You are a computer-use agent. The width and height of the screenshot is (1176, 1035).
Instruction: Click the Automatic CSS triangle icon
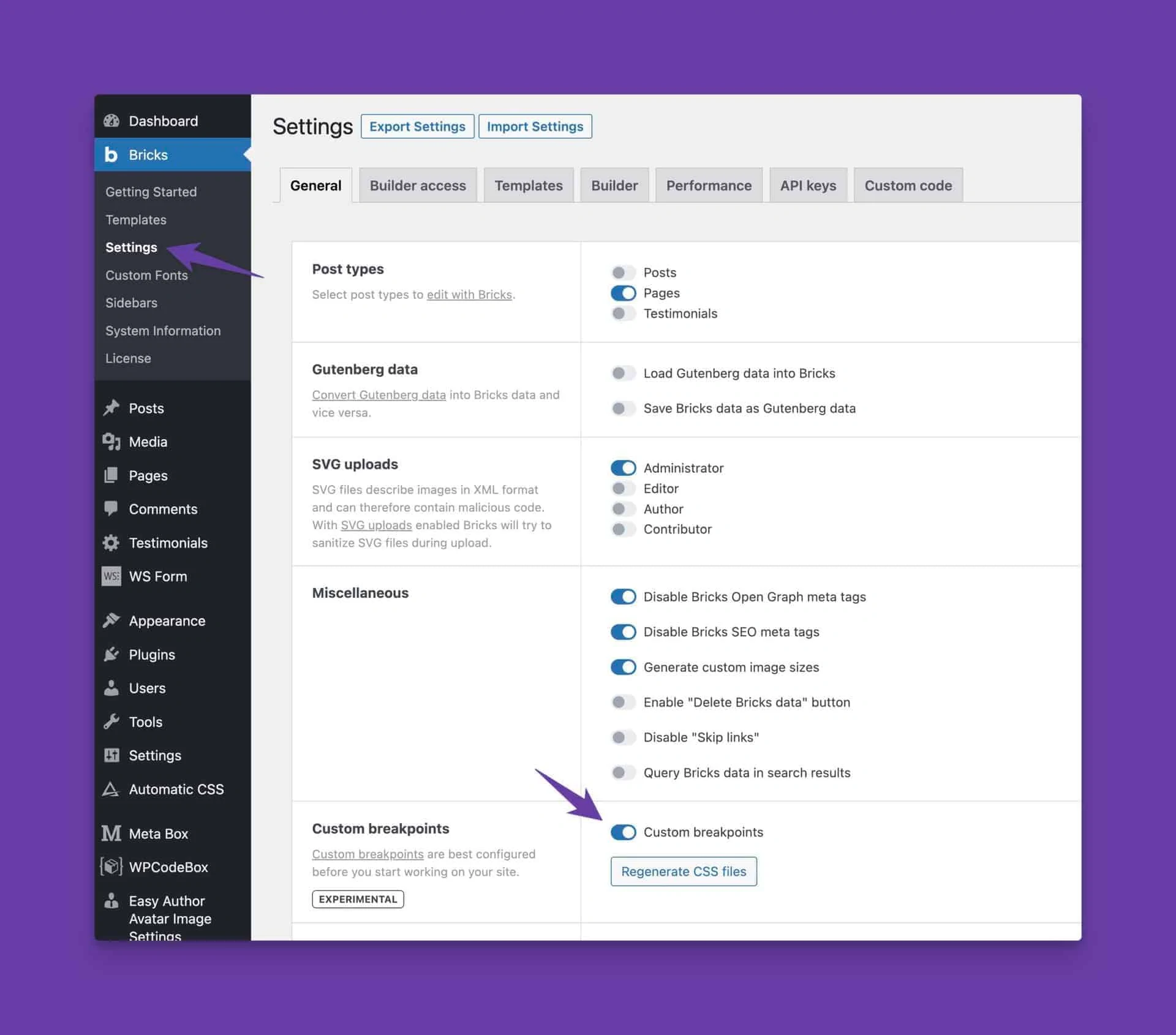(111, 789)
